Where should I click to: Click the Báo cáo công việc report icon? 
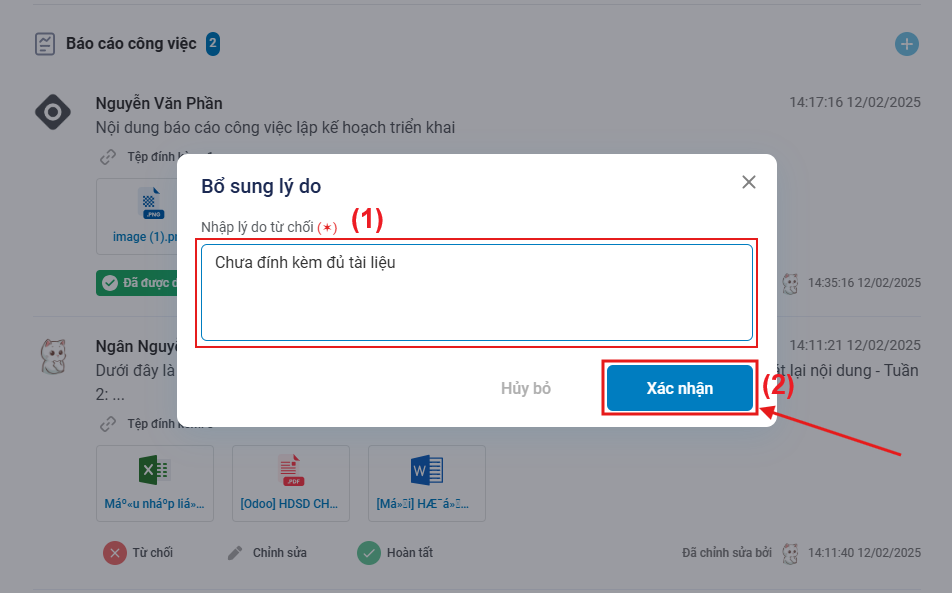(45, 44)
